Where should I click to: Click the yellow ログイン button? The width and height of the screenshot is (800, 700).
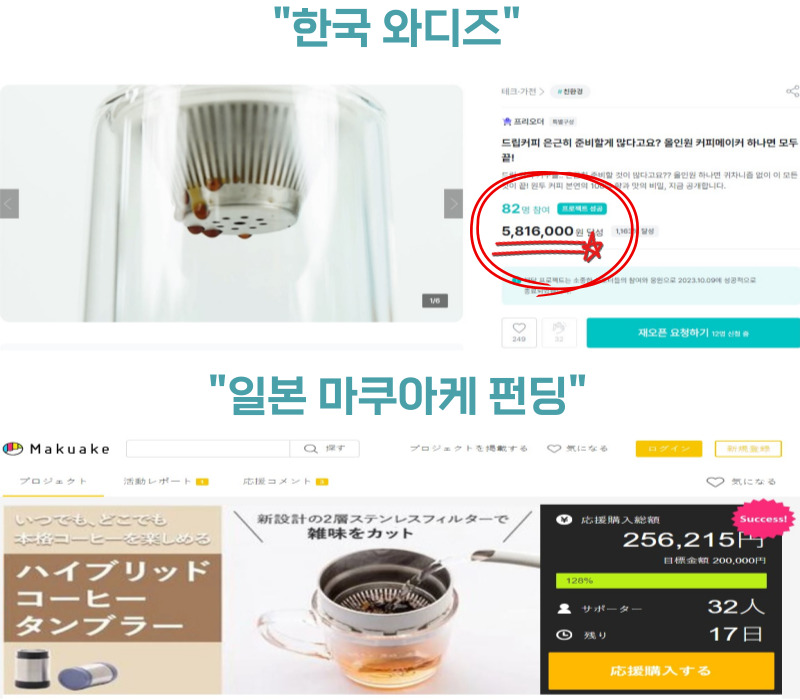pyautogui.click(x=669, y=448)
